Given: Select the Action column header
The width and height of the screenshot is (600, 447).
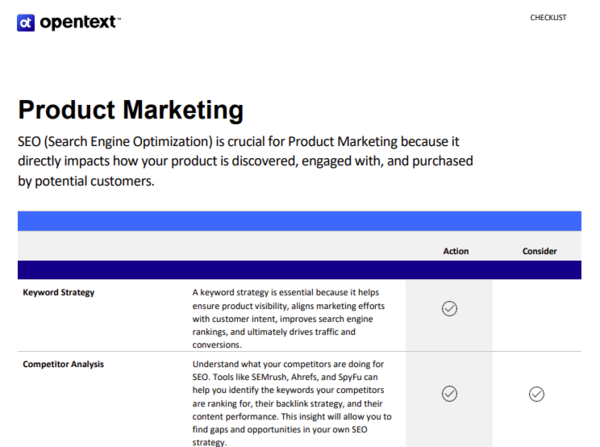Looking at the screenshot, I should (455, 251).
